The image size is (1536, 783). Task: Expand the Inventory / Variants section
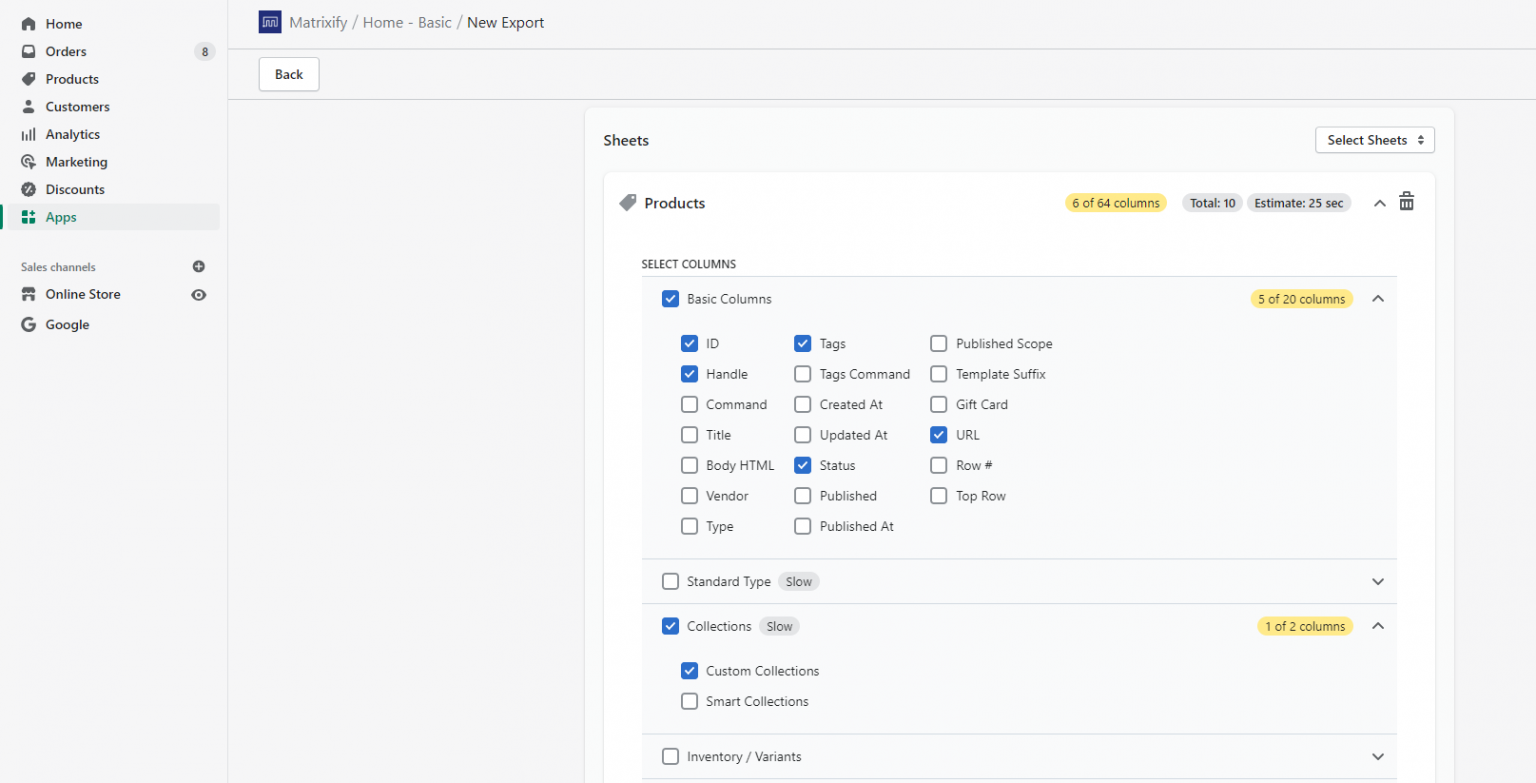1378,757
